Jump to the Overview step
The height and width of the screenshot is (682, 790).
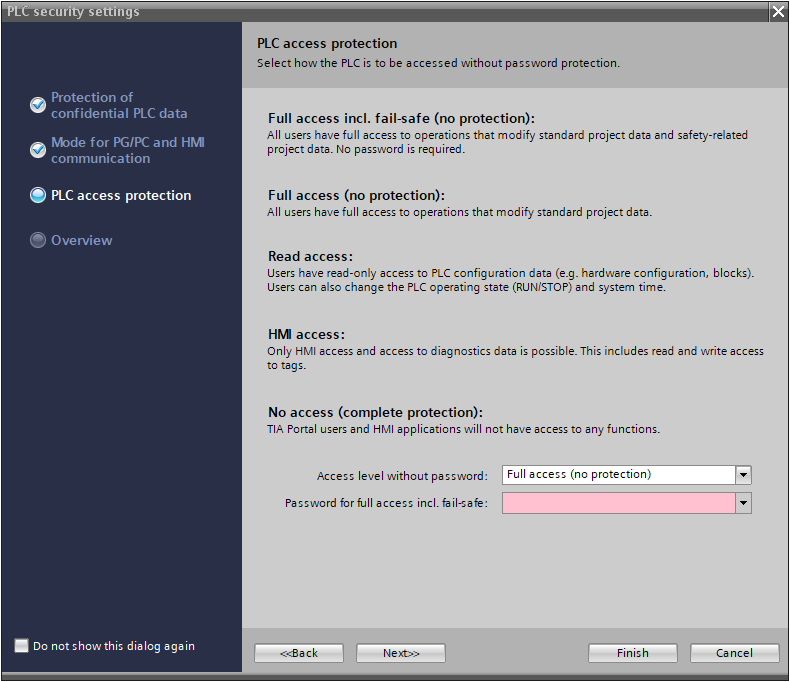[82, 240]
